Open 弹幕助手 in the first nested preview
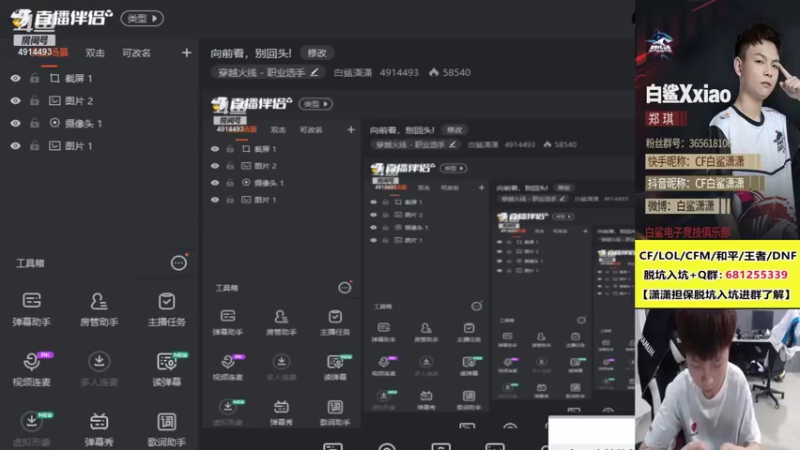Screen dimensions: 800x450 point(228,322)
